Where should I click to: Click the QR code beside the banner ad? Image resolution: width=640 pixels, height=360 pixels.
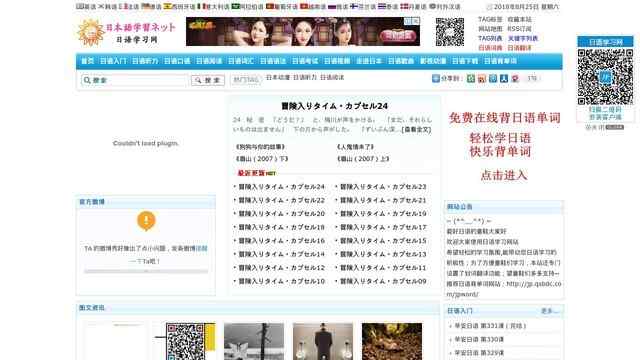(449, 32)
